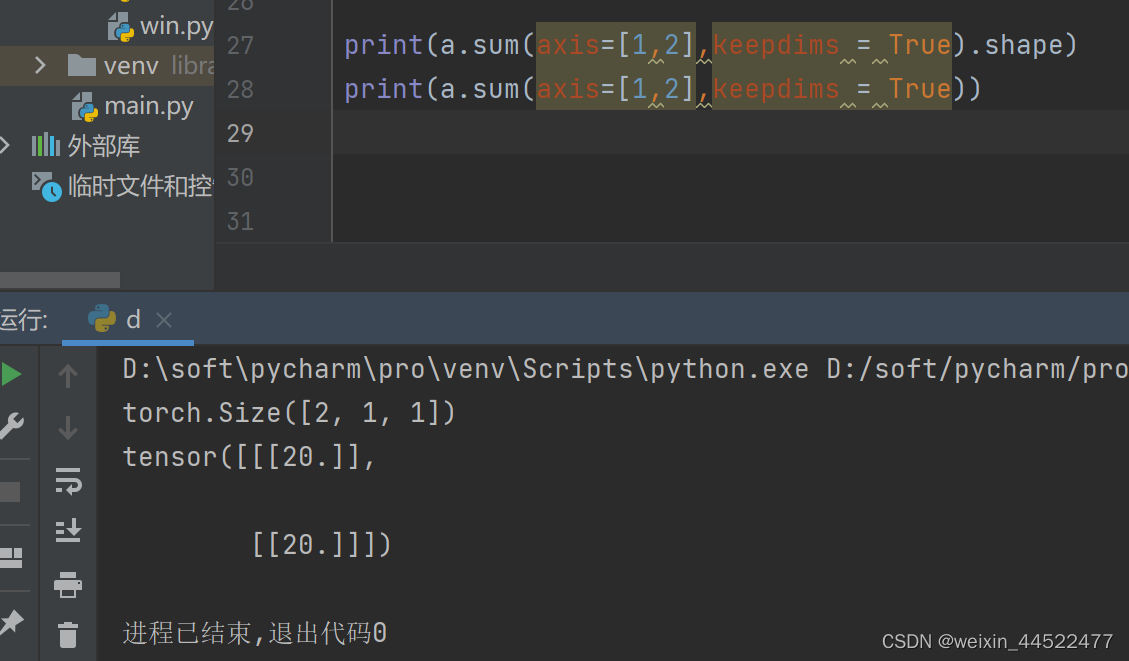Expand the 外部库 node
Viewport: 1129px width, 661px height.
(5, 145)
